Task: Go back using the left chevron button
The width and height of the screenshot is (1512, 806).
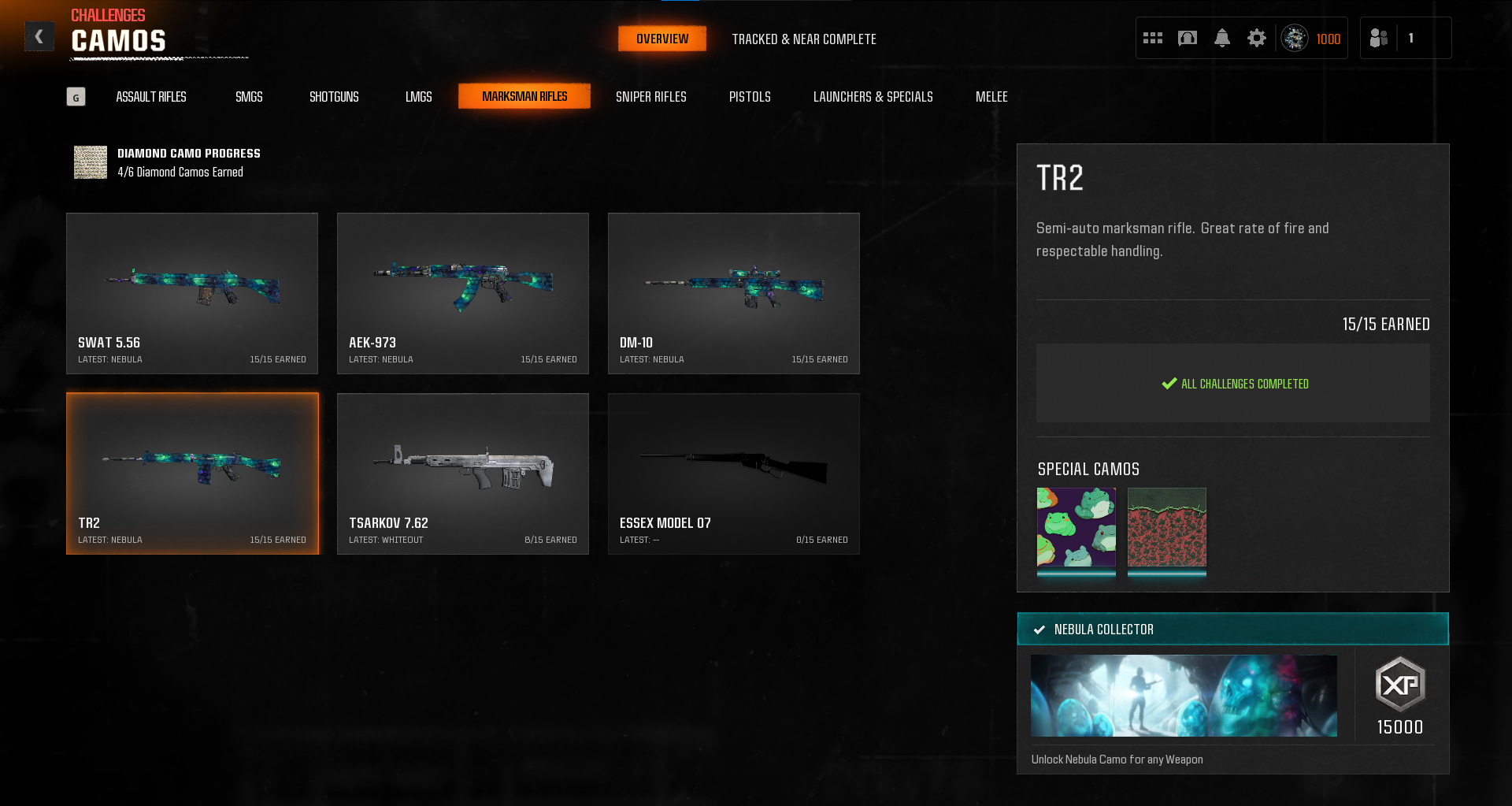Action: 39,36
